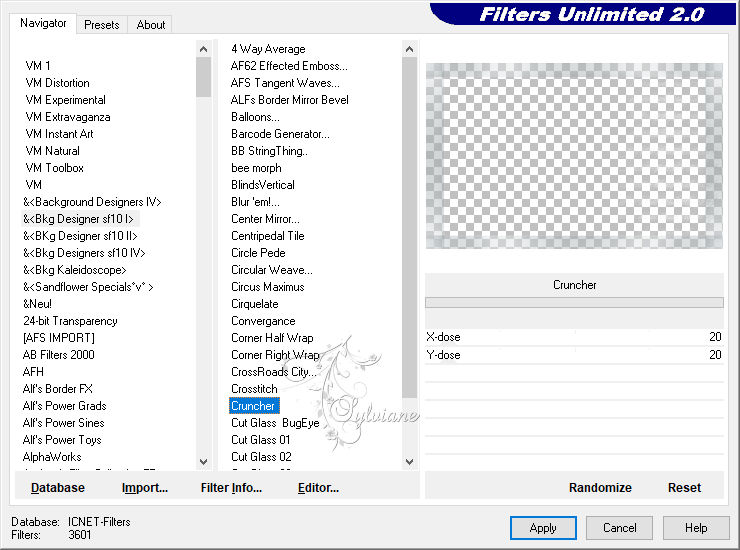Select the AB Filters 2000 category
740x550 pixels.
[x=59, y=355]
